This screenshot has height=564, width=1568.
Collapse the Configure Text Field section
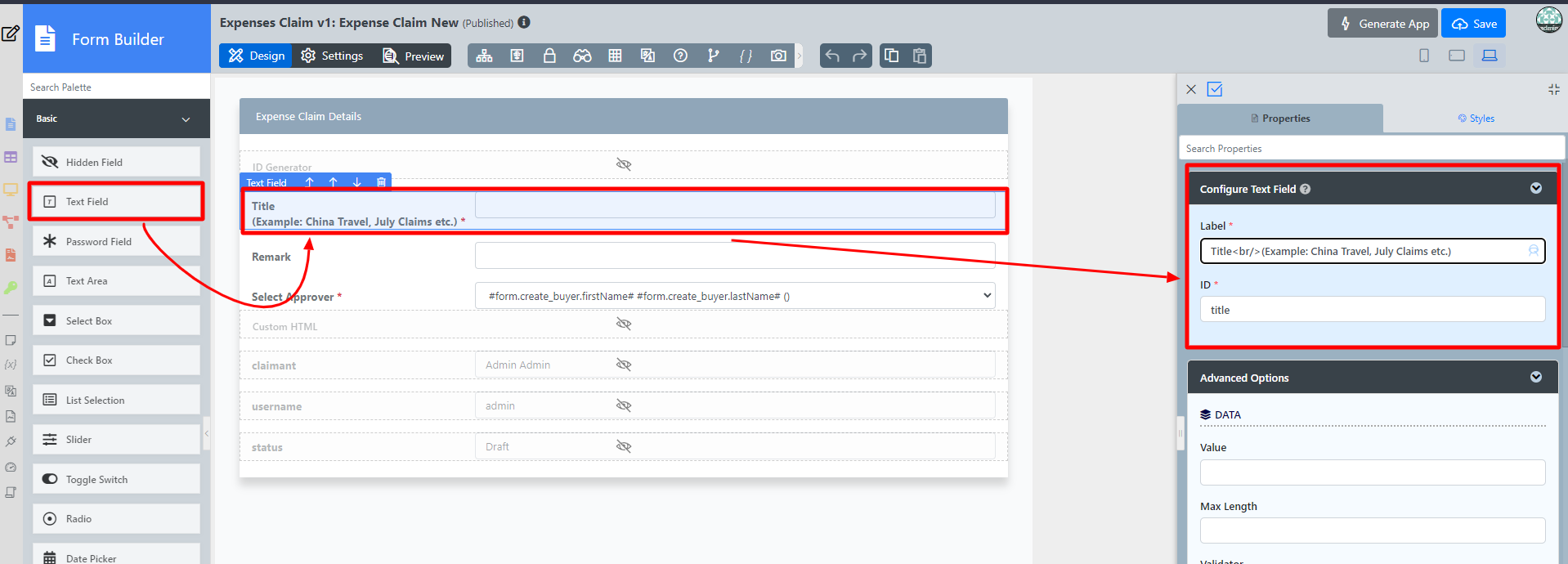1536,188
